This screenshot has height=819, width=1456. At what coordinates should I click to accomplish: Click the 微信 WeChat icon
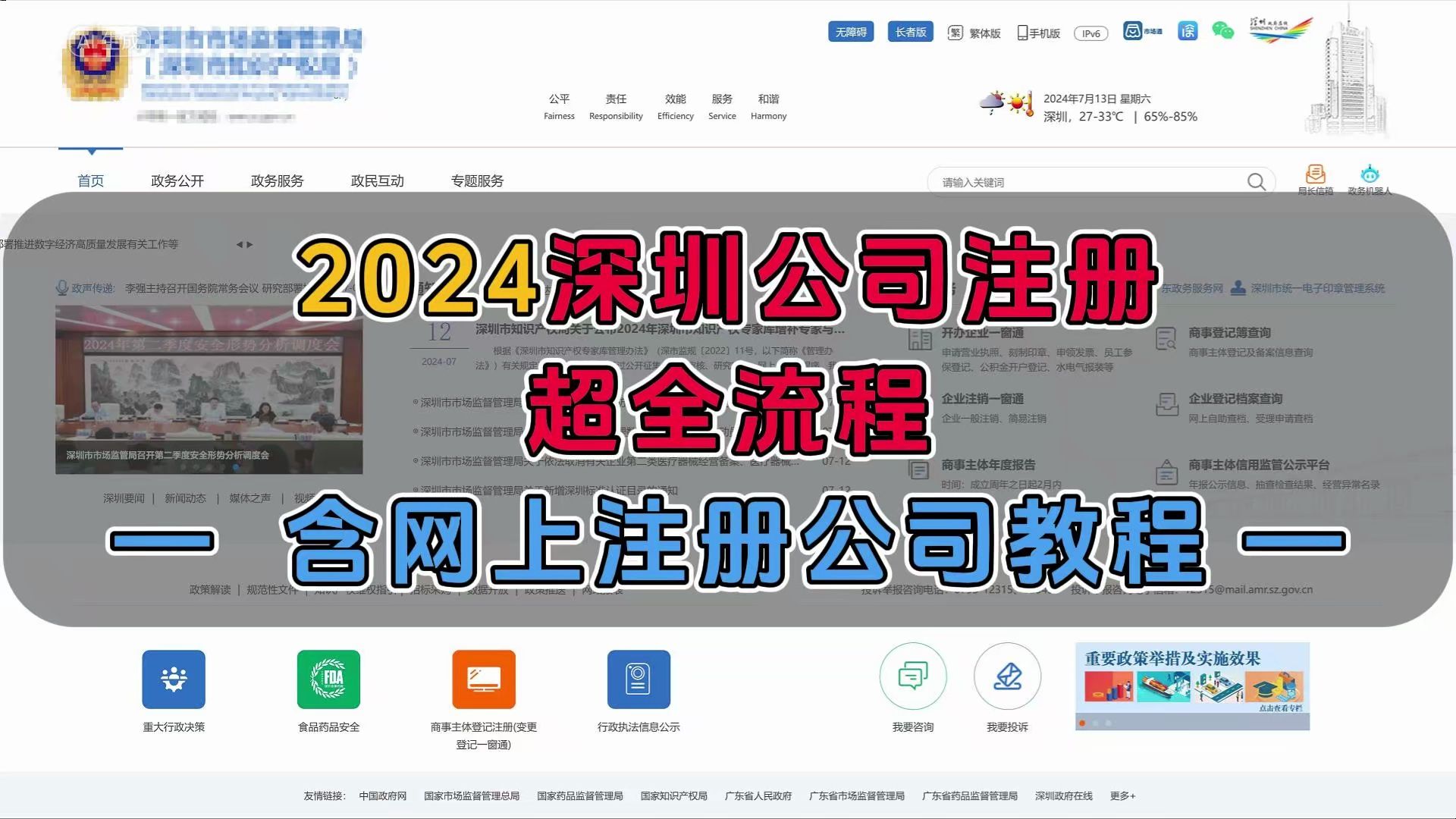tap(1221, 32)
